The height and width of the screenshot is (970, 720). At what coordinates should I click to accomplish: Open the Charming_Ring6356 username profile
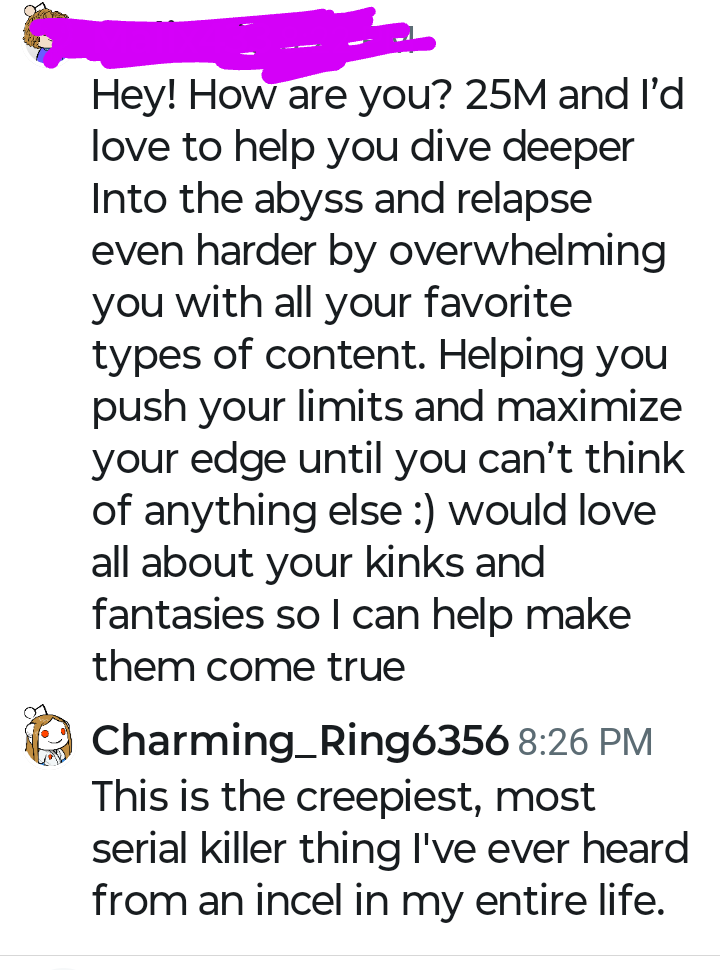point(300,740)
